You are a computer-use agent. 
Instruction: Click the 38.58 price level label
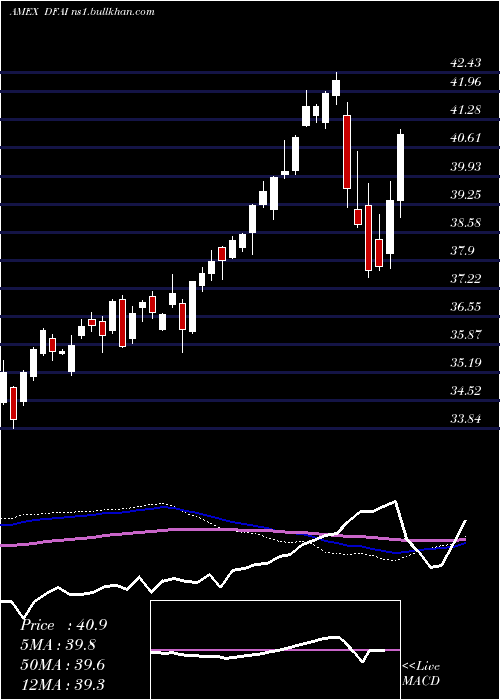pyautogui.click(x=466, y=223)
